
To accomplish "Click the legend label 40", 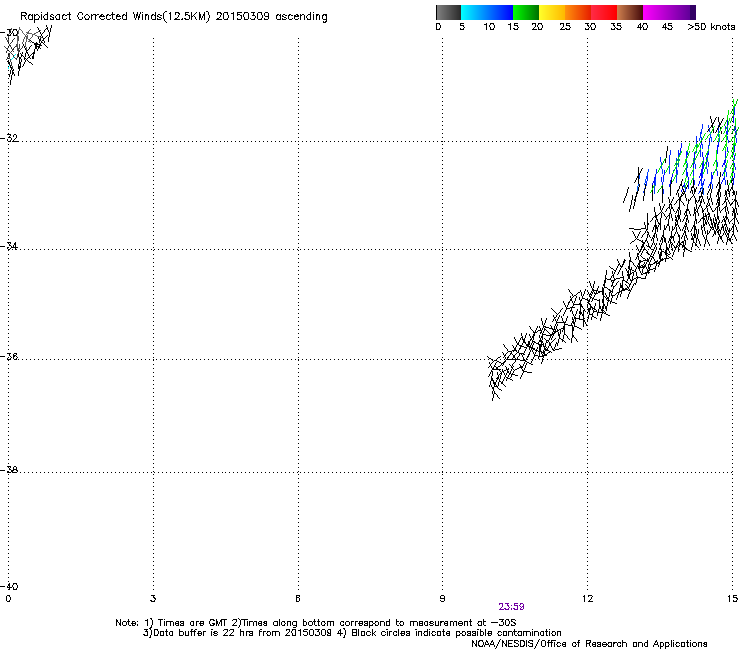I will 642,27.
